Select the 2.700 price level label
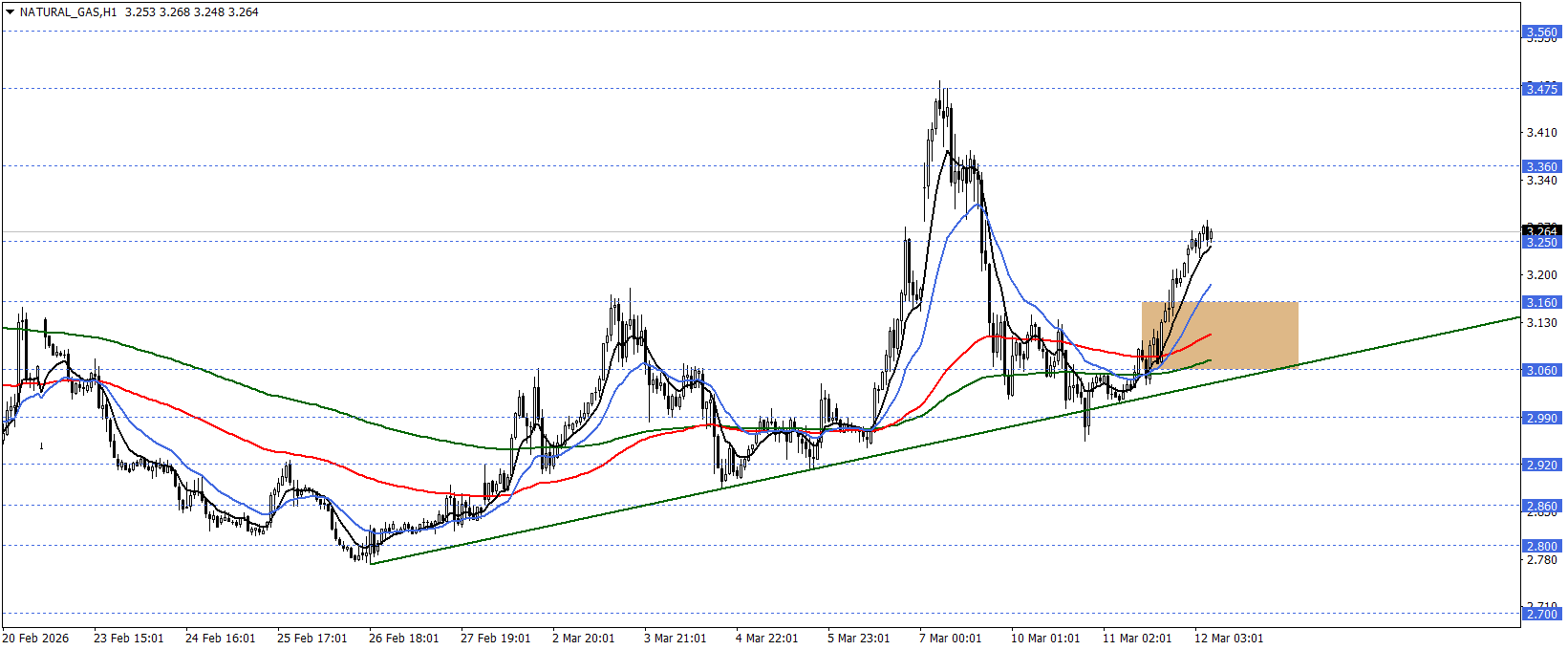 coord(1541,614)
